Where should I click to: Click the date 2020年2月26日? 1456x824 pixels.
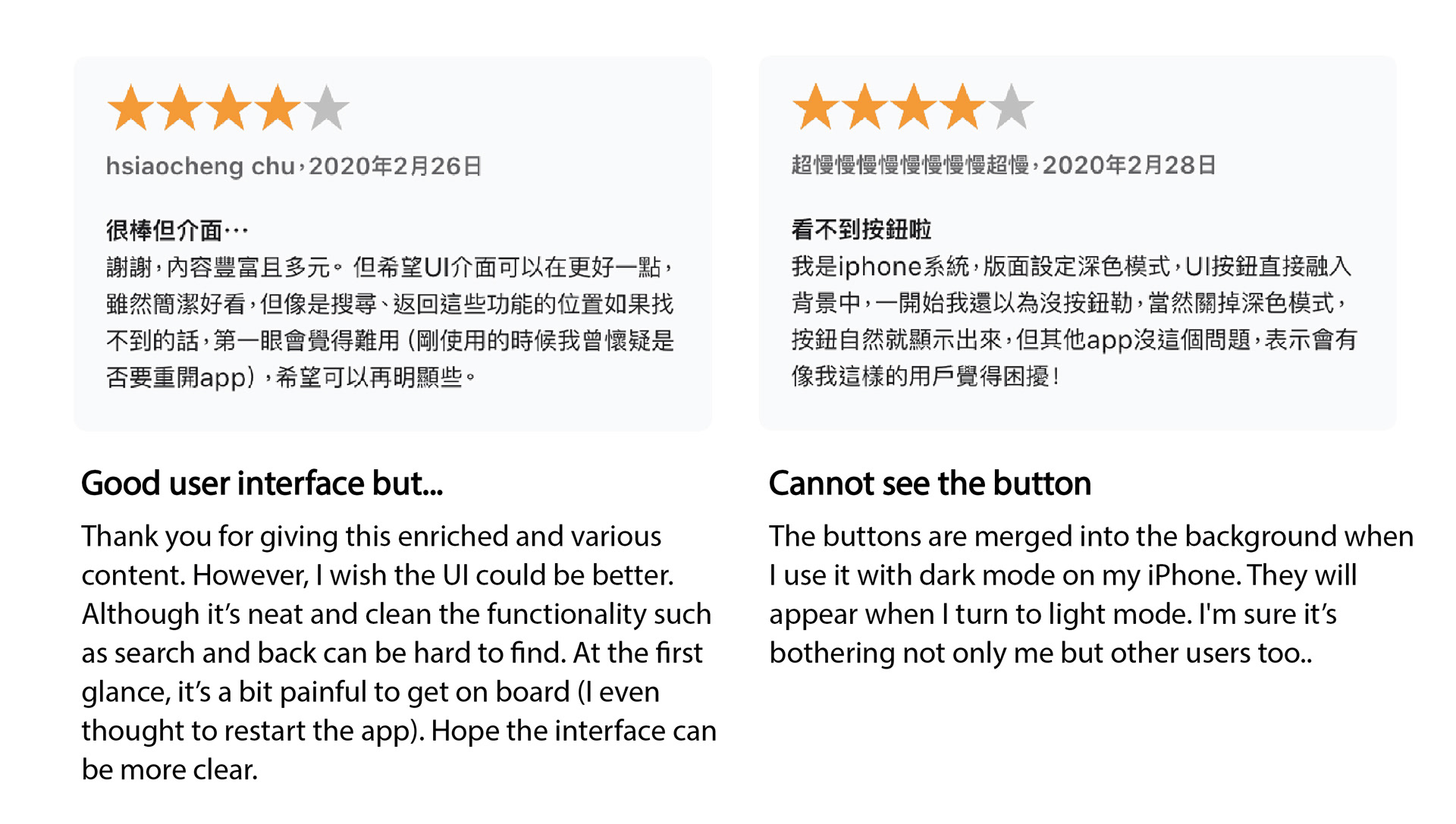coord(395,166)
